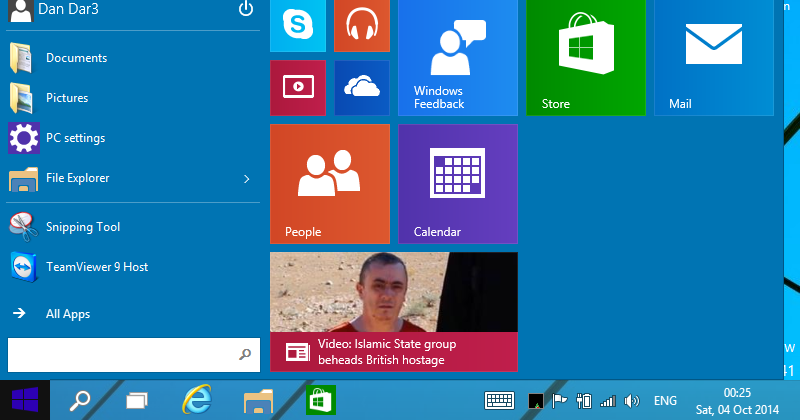
Task: Click the magnifier icon in search box
Action: point(245,354)
